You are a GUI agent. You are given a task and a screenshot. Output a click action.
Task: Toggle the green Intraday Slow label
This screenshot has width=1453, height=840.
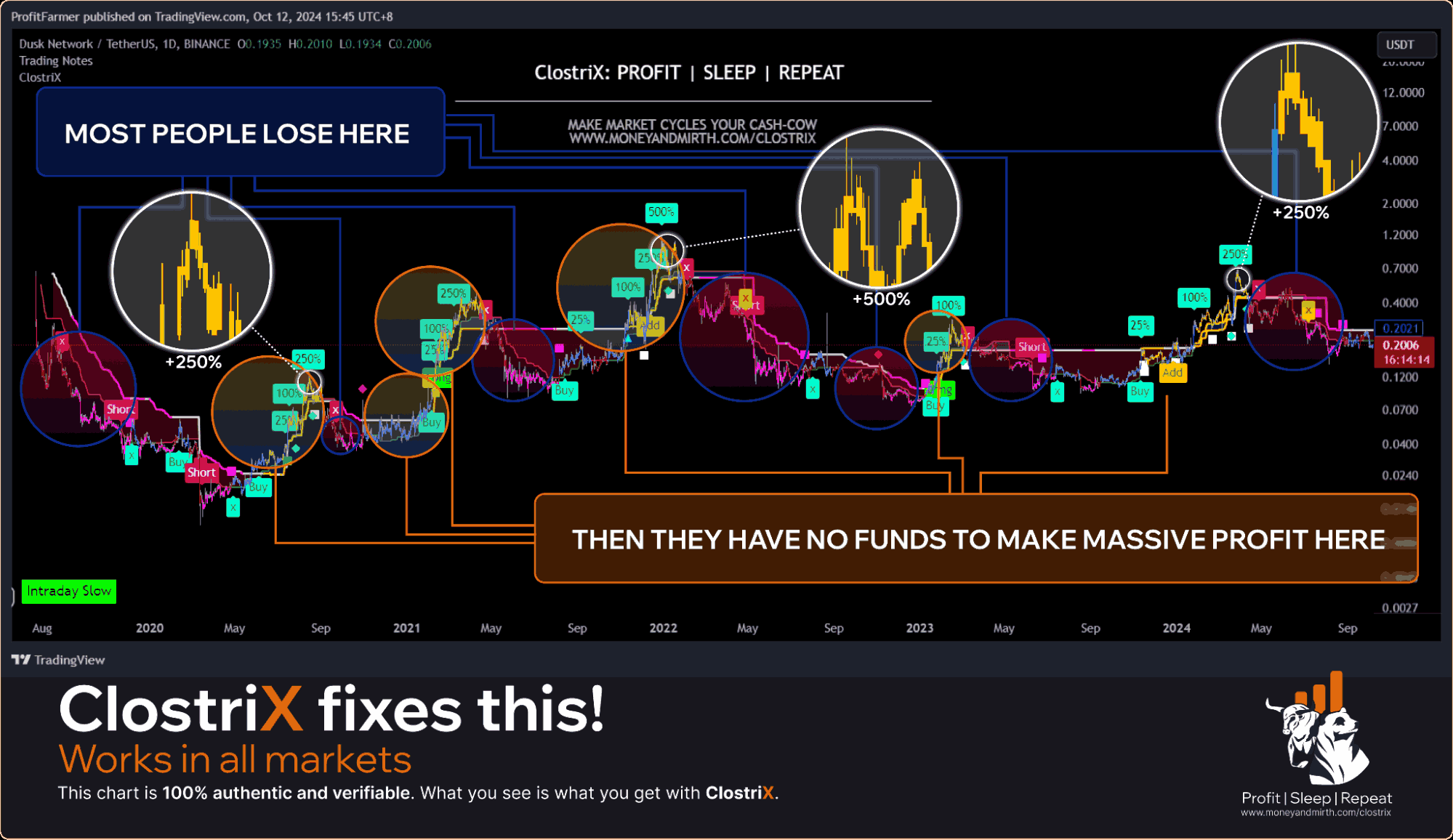pos(69,591)
